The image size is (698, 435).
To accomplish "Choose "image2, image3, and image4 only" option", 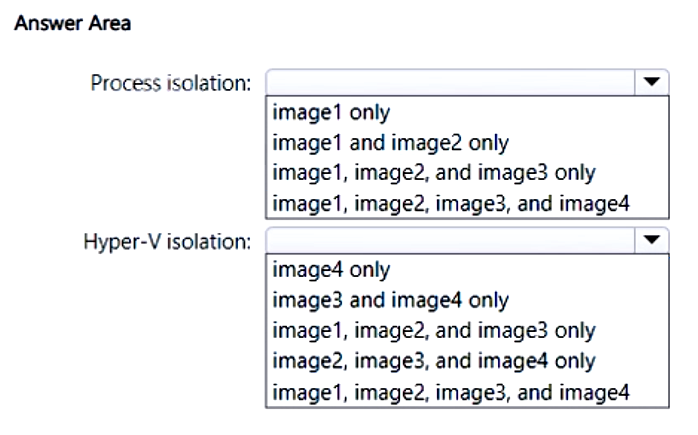I will click(434, 360).
